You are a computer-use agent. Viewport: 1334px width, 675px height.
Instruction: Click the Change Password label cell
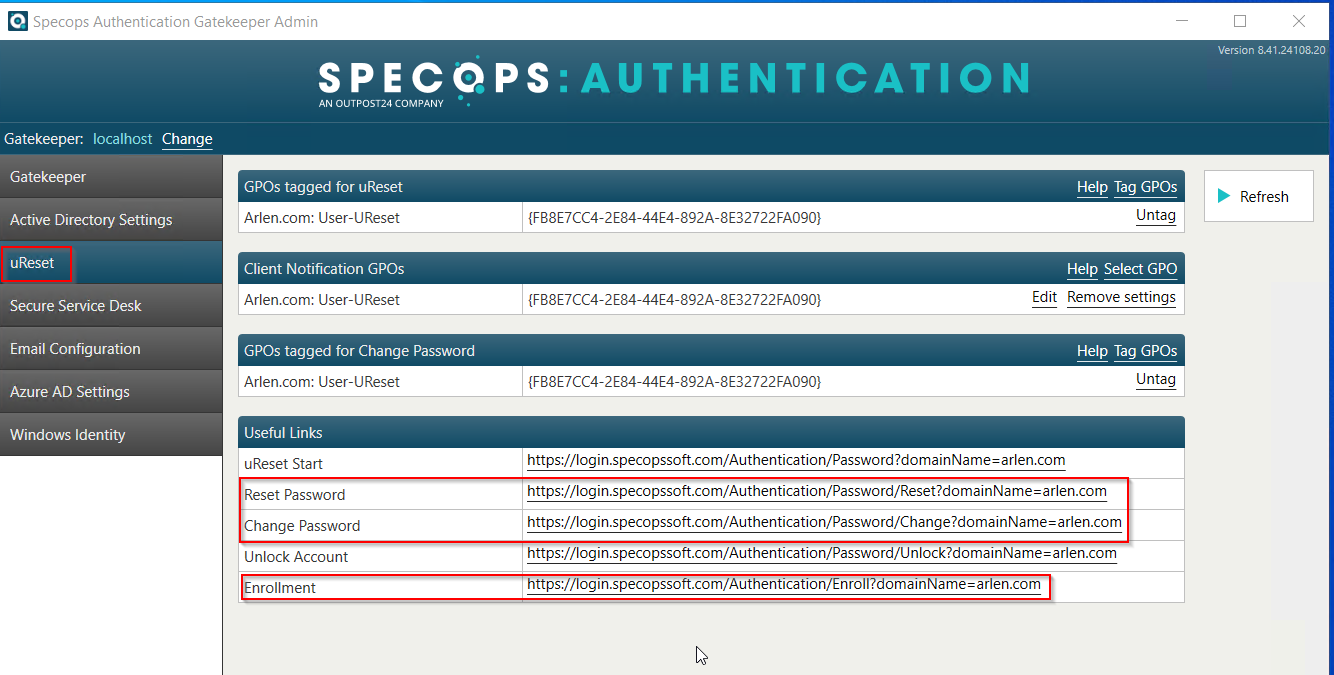tap(382, 526)
